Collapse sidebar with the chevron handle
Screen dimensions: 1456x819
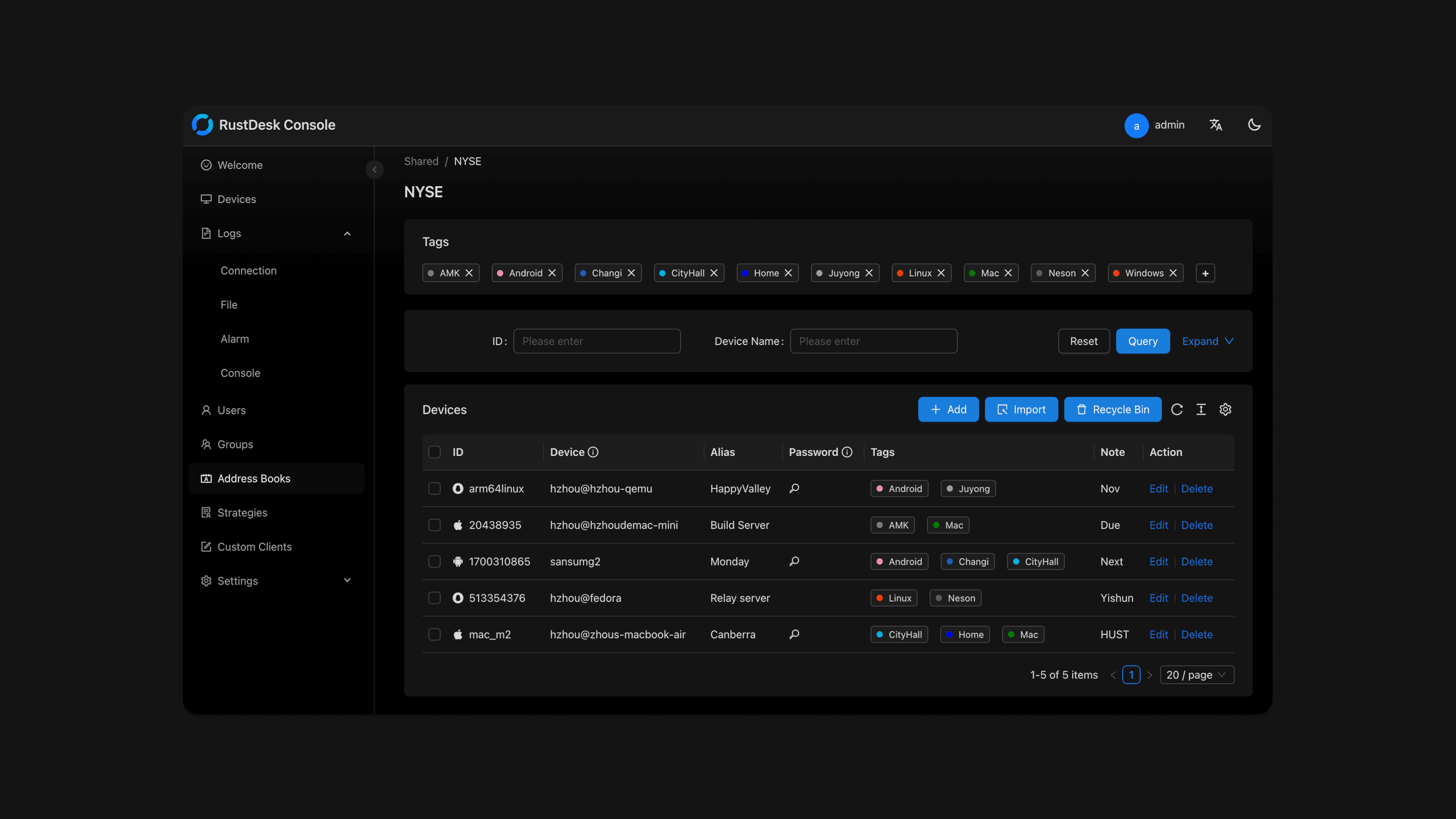pyautogui.click(x=374, y=169)
